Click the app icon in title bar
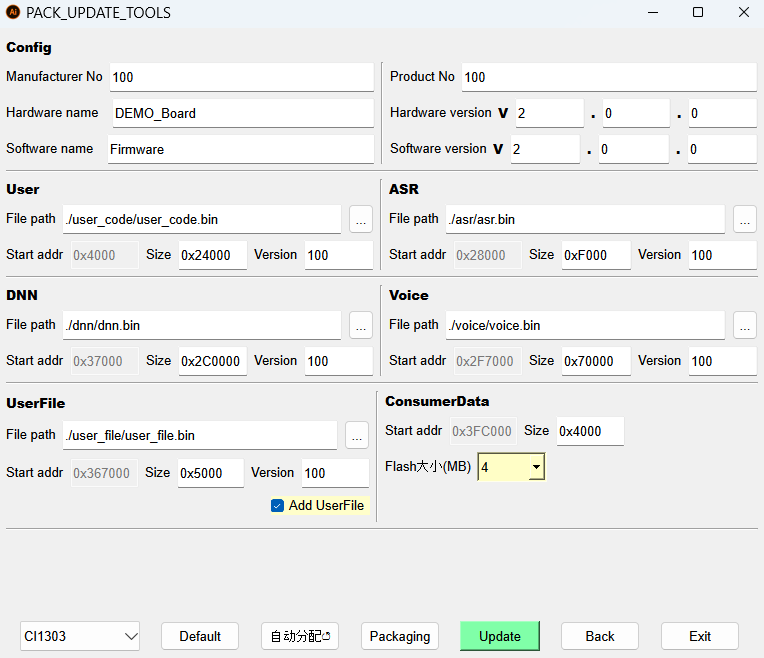764x658 pixels. coord(13,13)
